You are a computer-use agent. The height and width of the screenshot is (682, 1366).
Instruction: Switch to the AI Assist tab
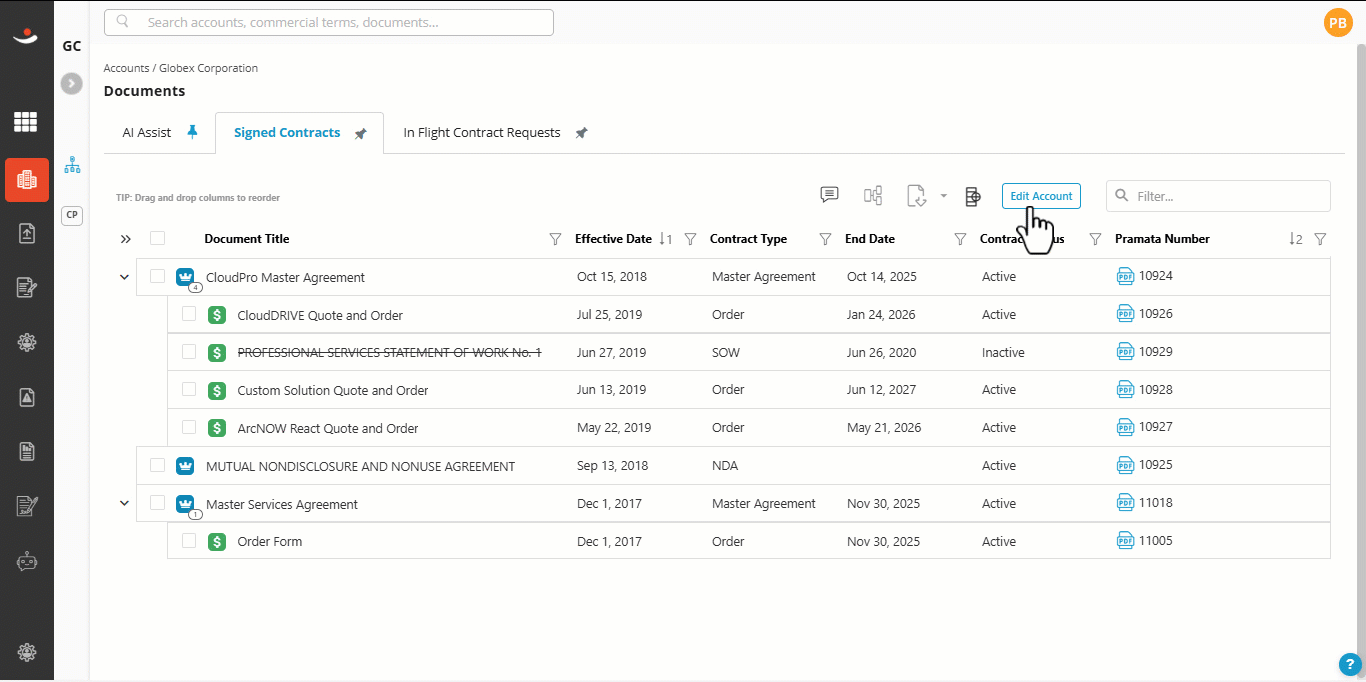pos(147,132)
